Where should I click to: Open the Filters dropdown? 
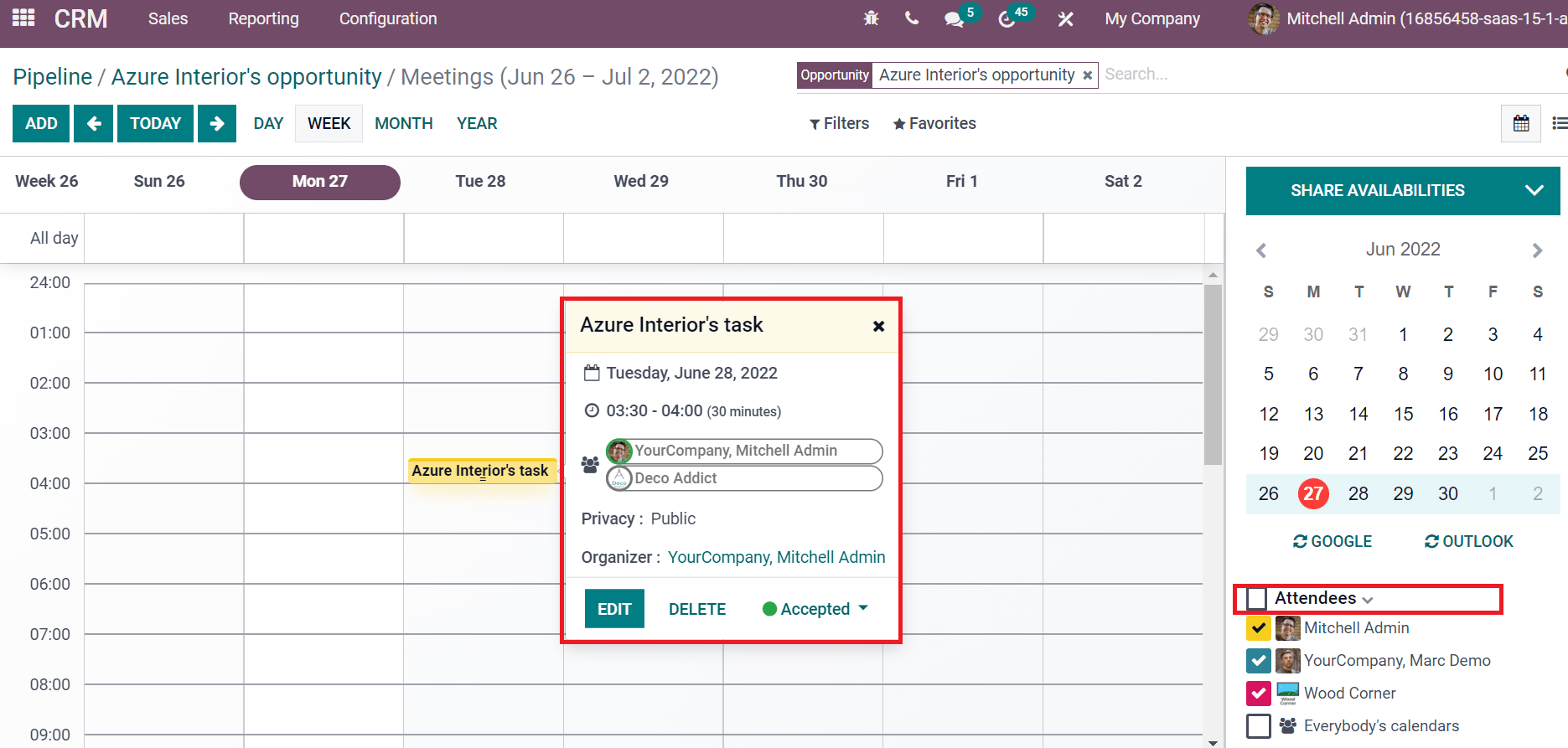tap(839, 123)
